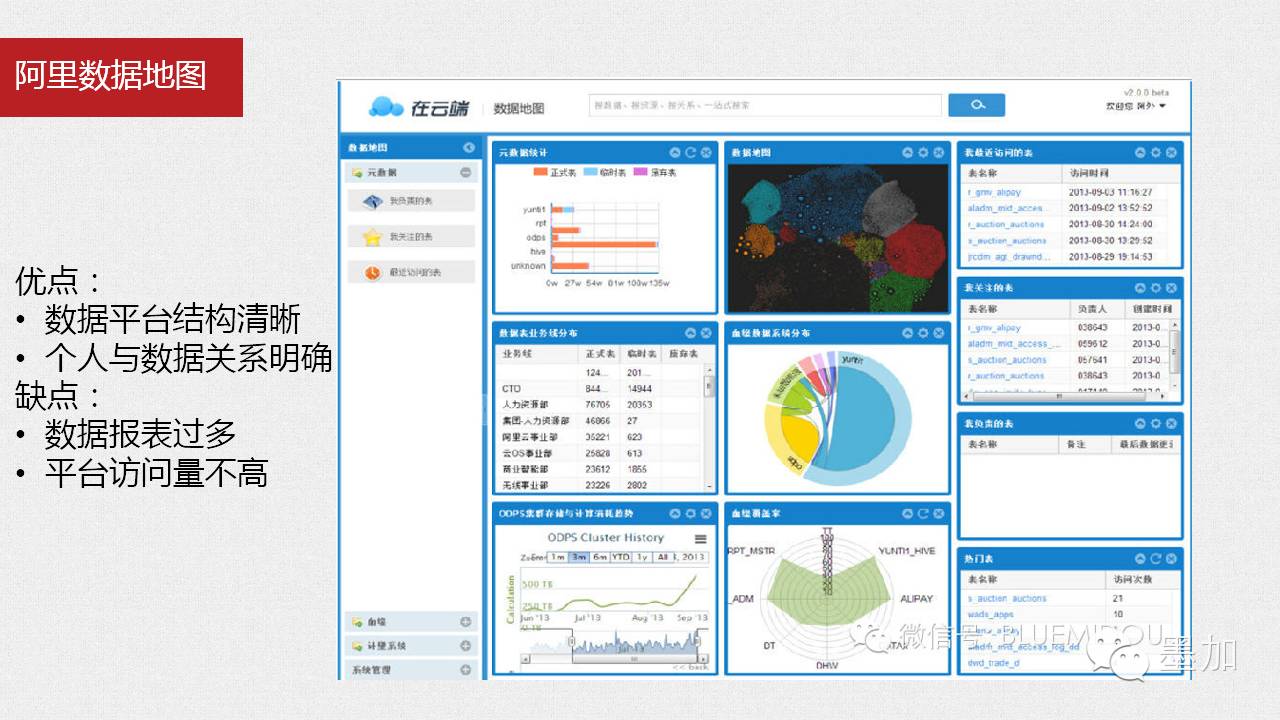The height and width of the screenshot is (720, 1280).
Task: Sort by 负责人 column header
Action: 1097,309
